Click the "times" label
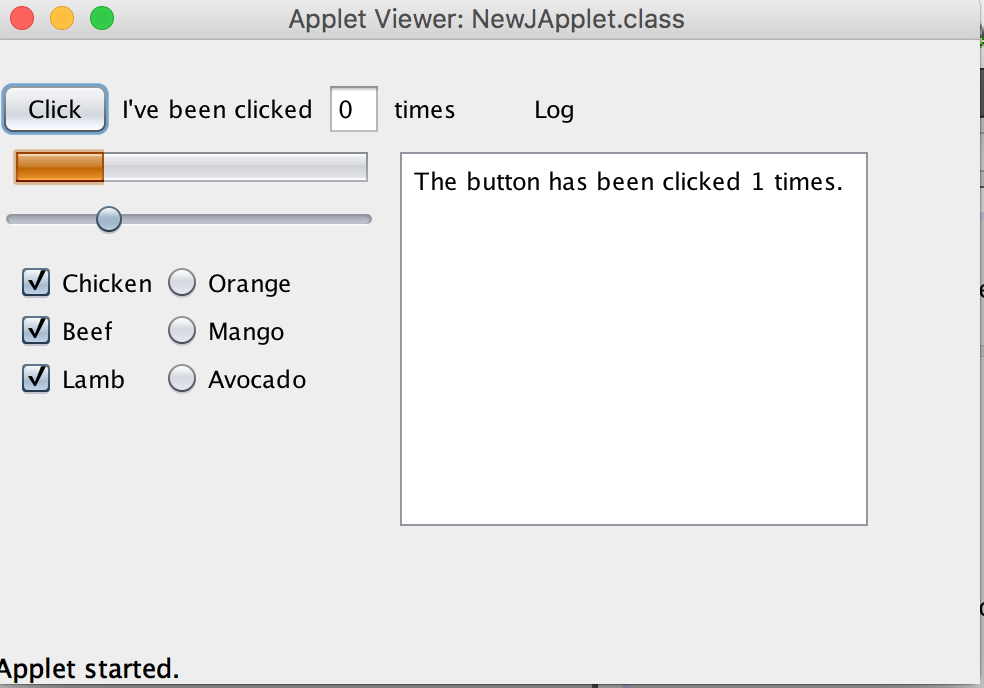The height and width of the screenshot is (688, 984). [x=424, y=110]
